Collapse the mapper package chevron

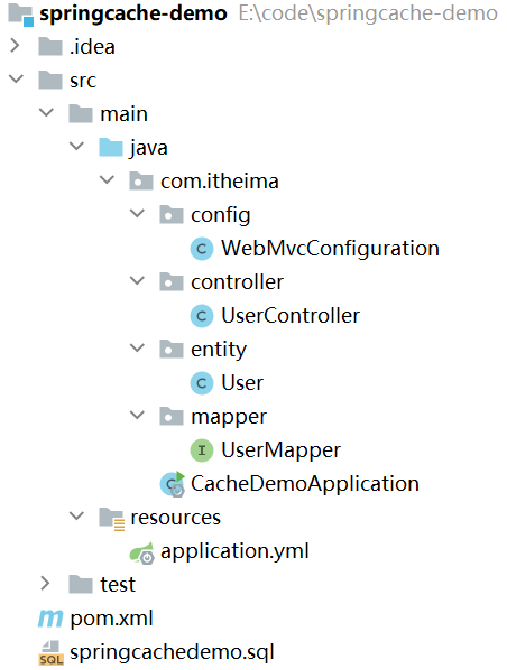(137, 415)
